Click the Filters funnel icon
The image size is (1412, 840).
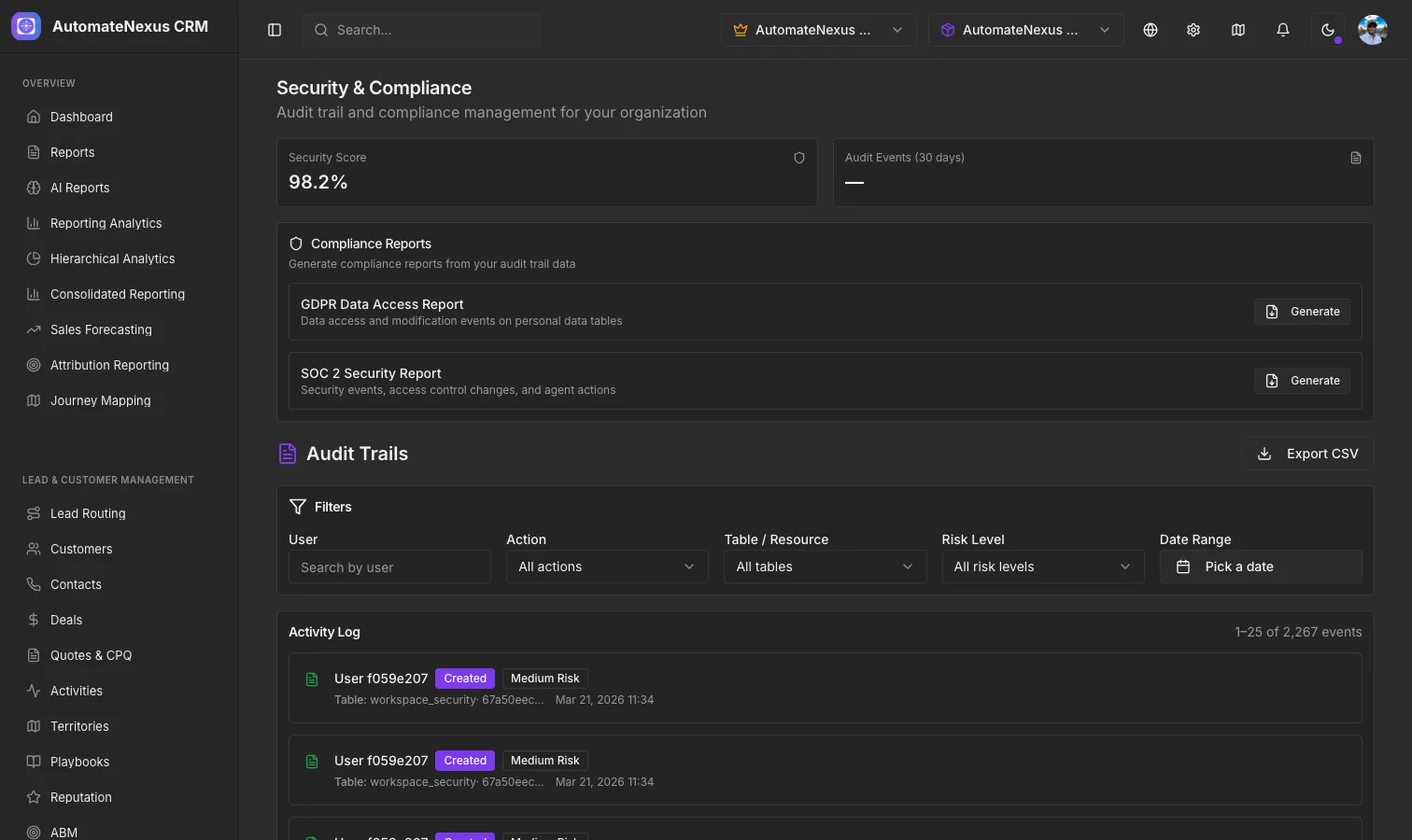tap(298, 507)
